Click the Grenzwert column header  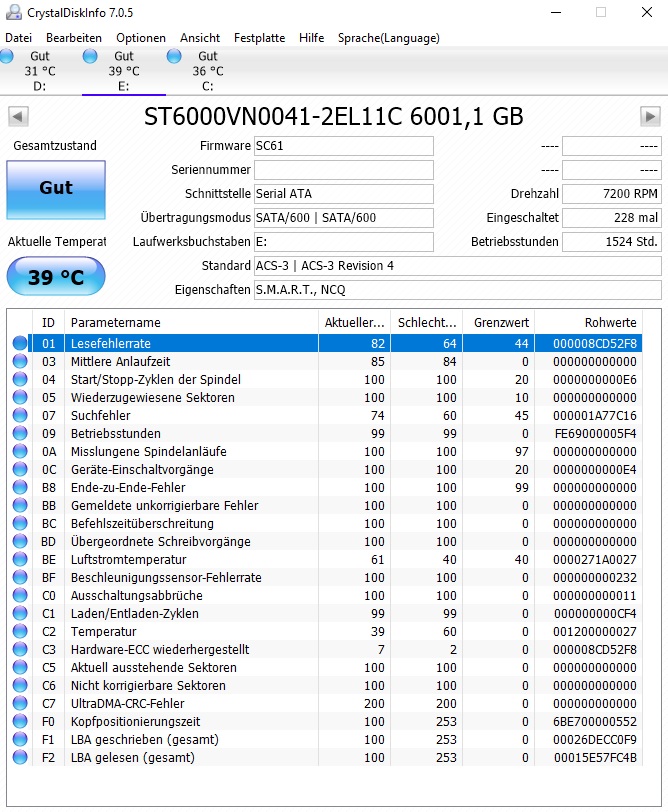(499, 323)
